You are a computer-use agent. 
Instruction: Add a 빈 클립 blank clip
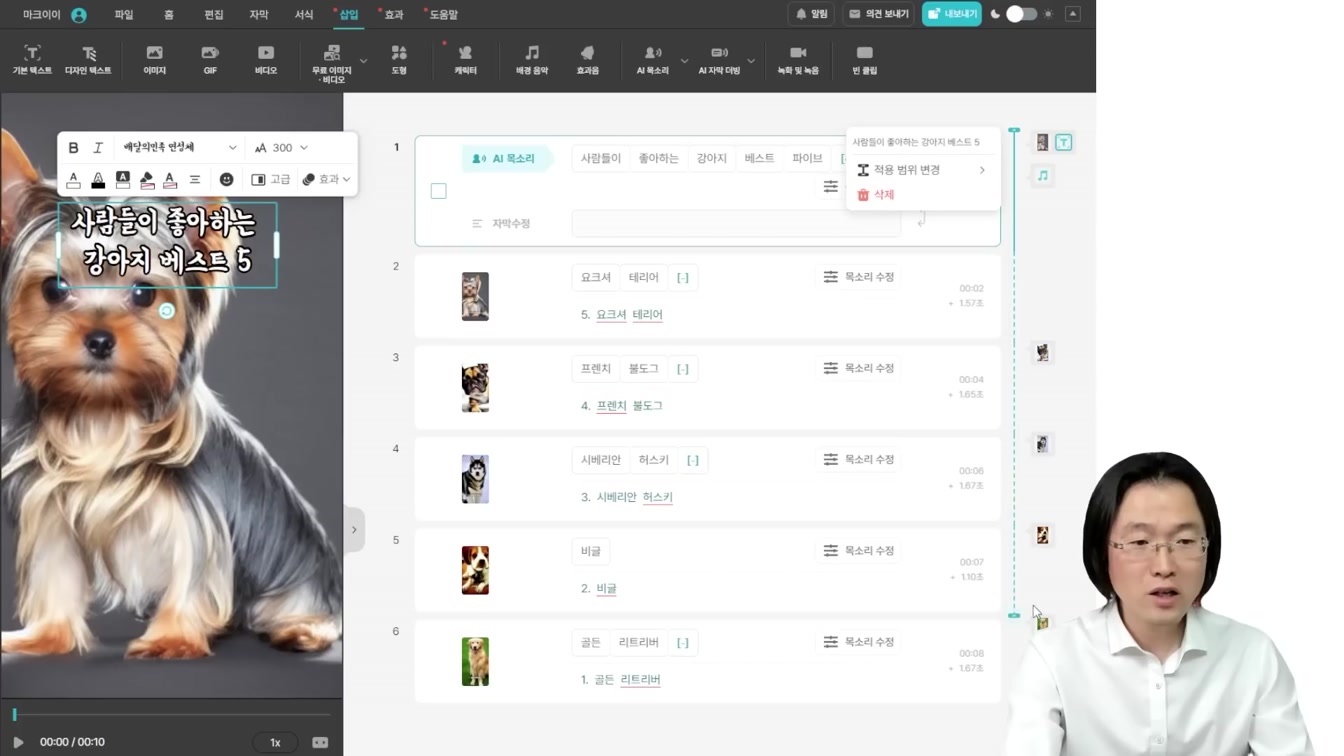point(864,59)
